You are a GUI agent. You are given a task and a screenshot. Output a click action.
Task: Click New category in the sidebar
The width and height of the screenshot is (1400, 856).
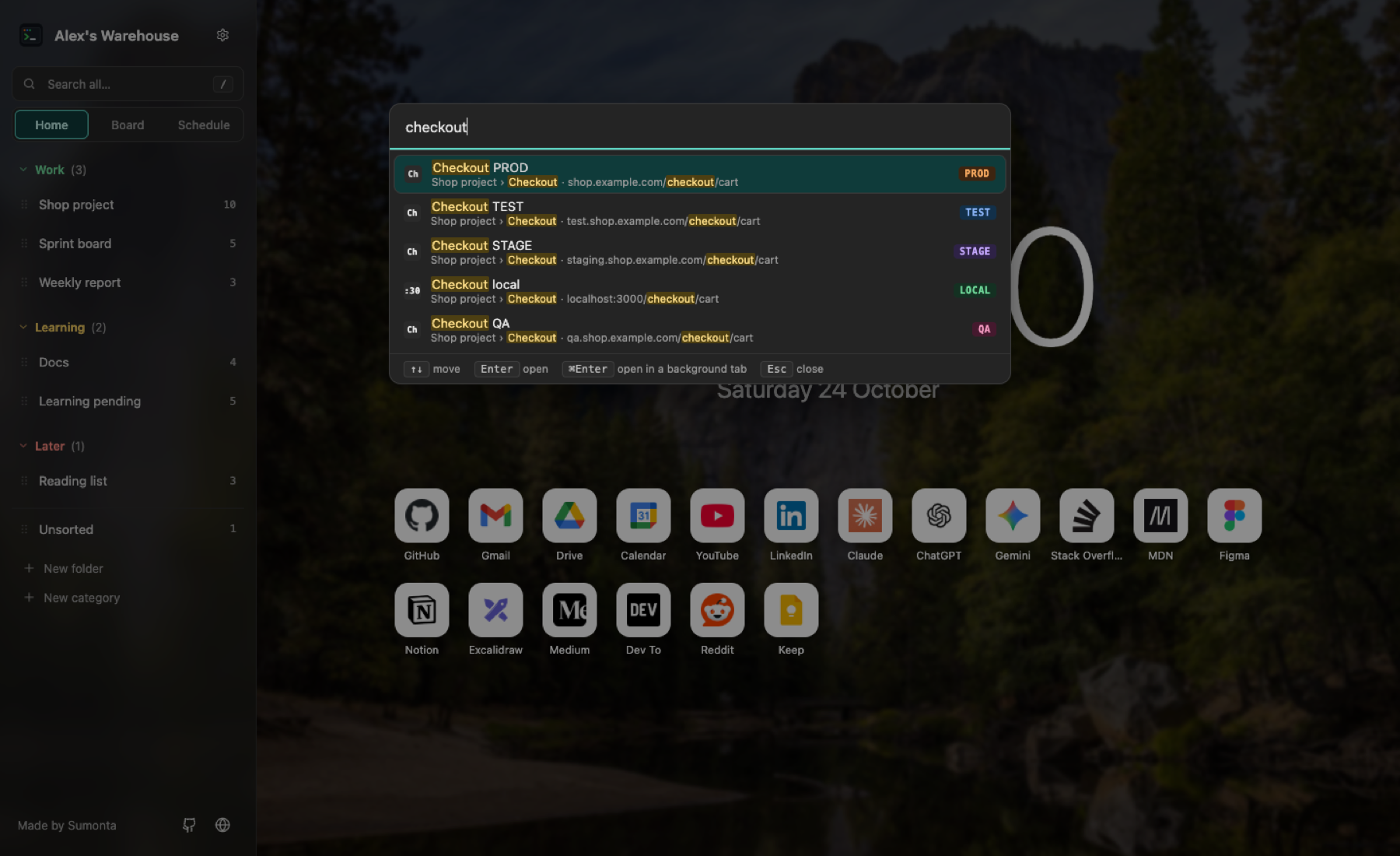72,598
